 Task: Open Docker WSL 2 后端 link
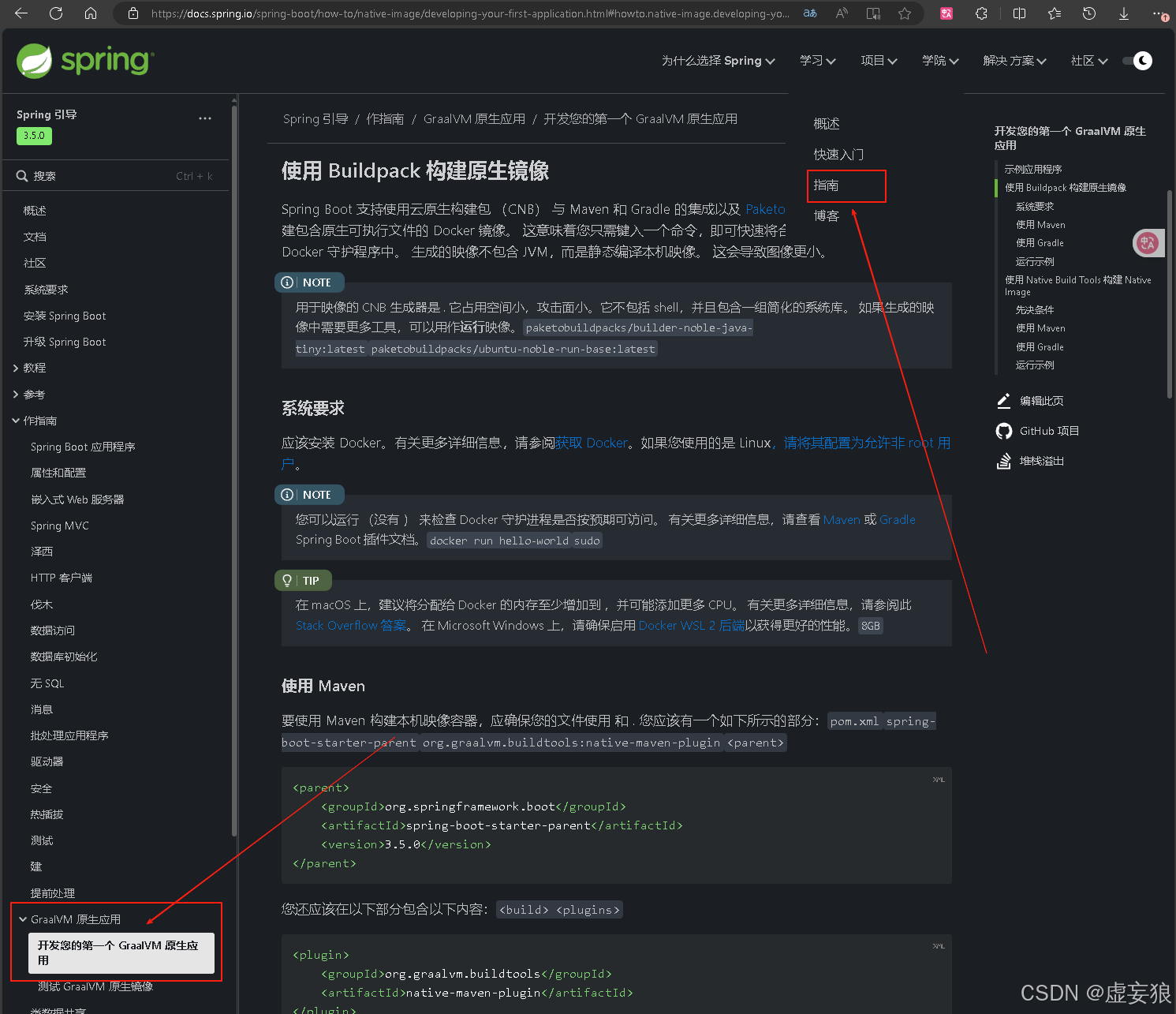692,626
